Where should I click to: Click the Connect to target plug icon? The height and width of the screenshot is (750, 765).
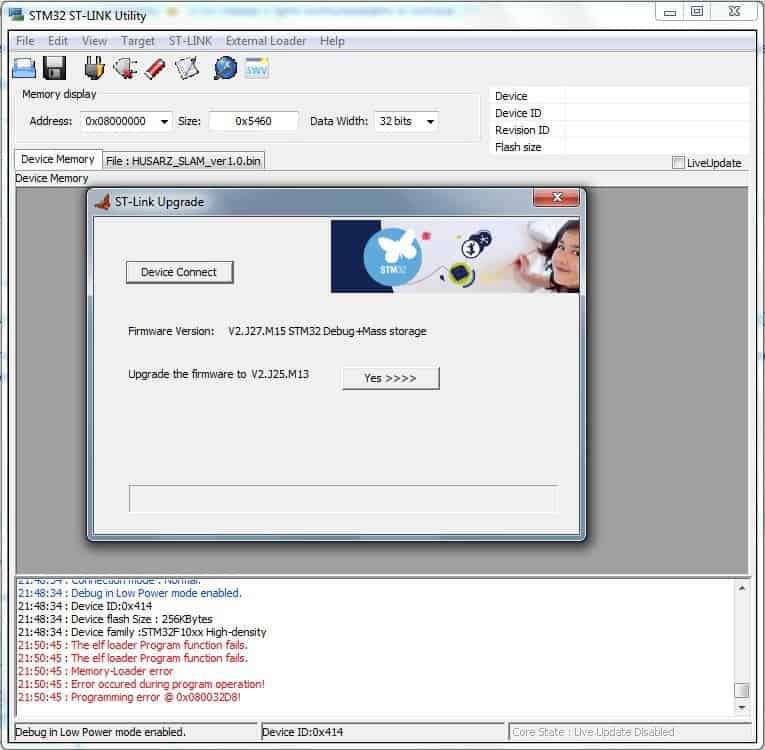coord(94,68)
